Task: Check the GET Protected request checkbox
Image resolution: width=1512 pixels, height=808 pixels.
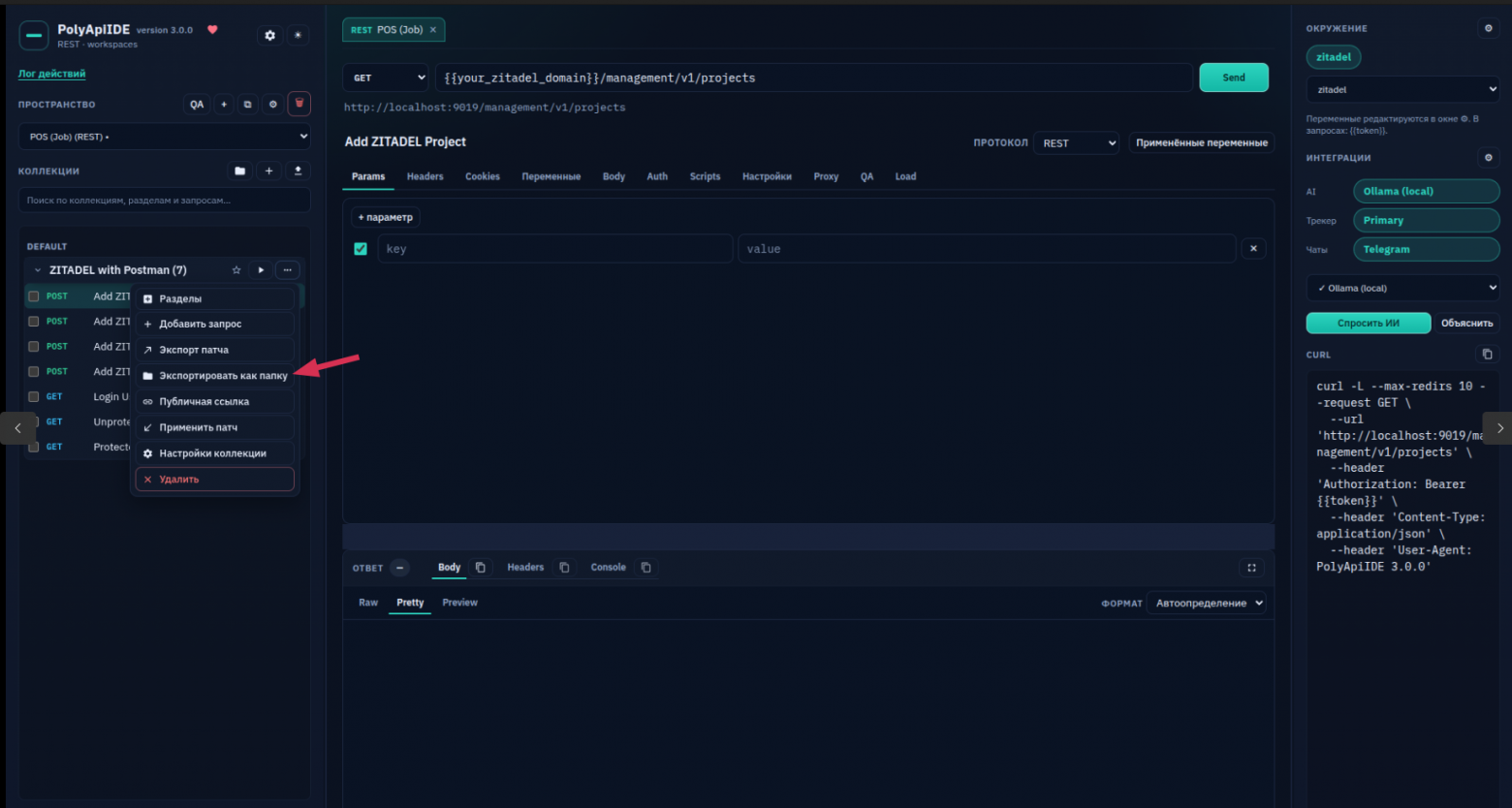Action: point(34,448)
